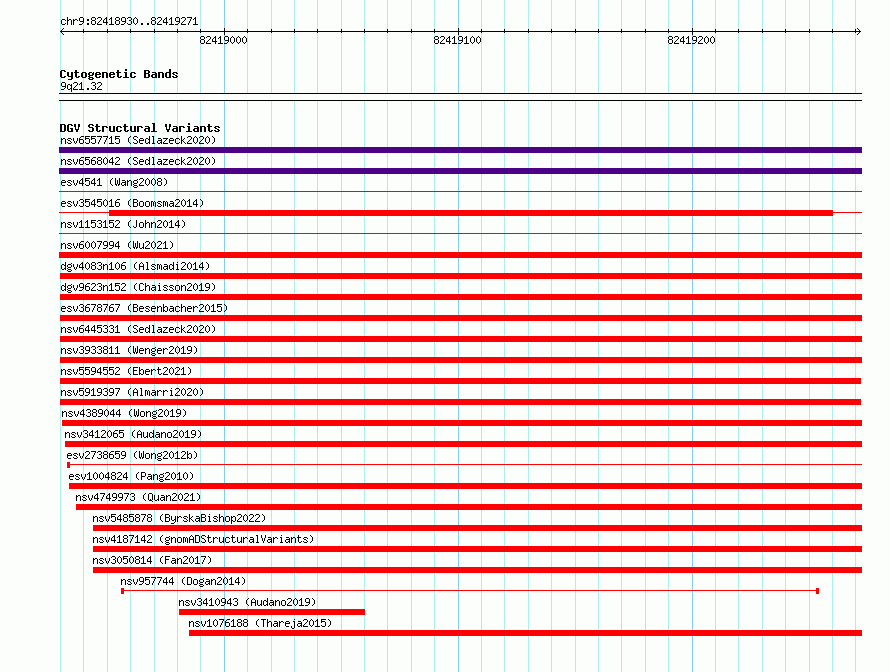Open the nsv4187142 (gnomADStructuralVariants) label
This screenshot has width=890, height=672.
203,539
